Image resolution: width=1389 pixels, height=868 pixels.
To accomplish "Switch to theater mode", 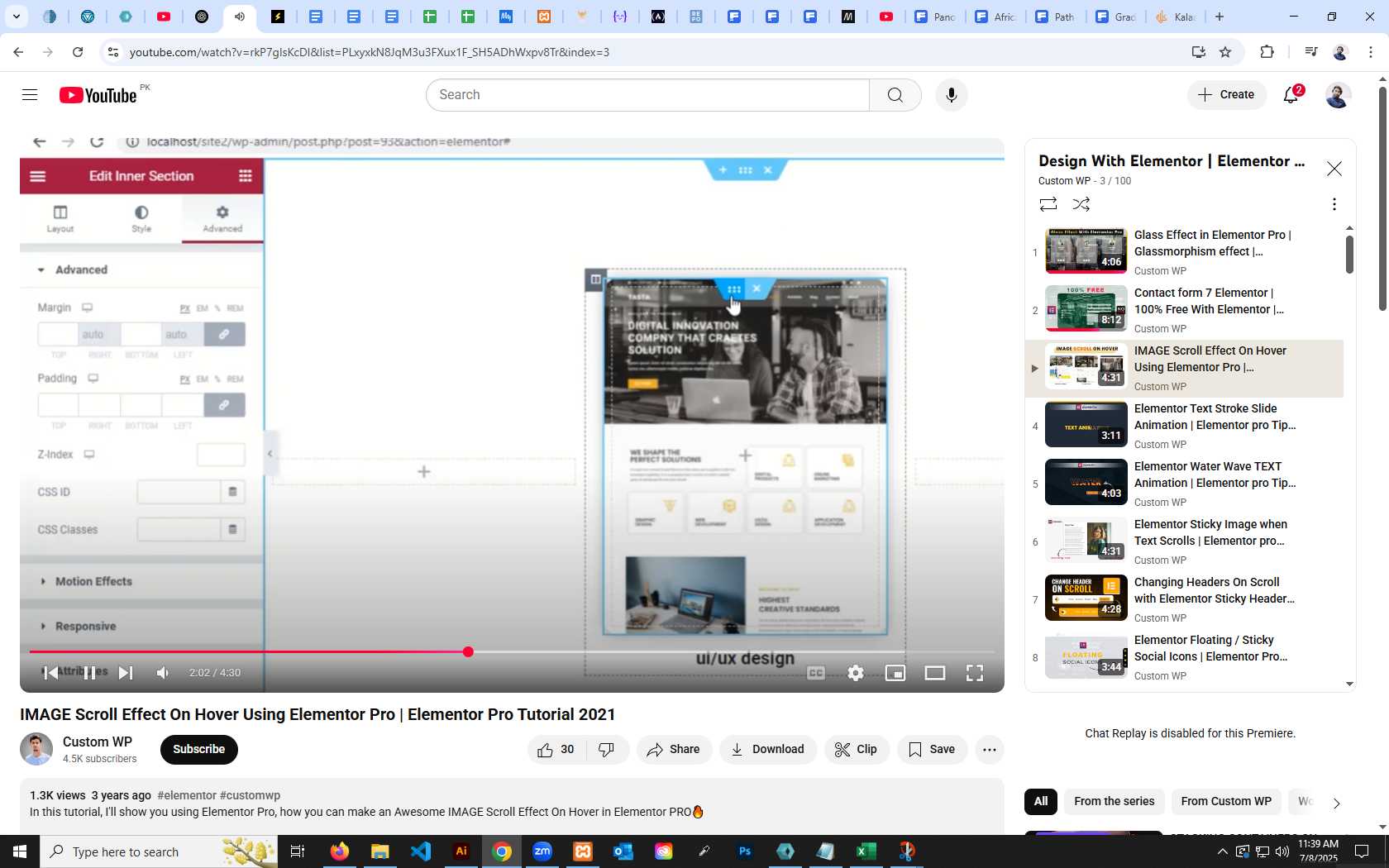I will tap(935, 673).
